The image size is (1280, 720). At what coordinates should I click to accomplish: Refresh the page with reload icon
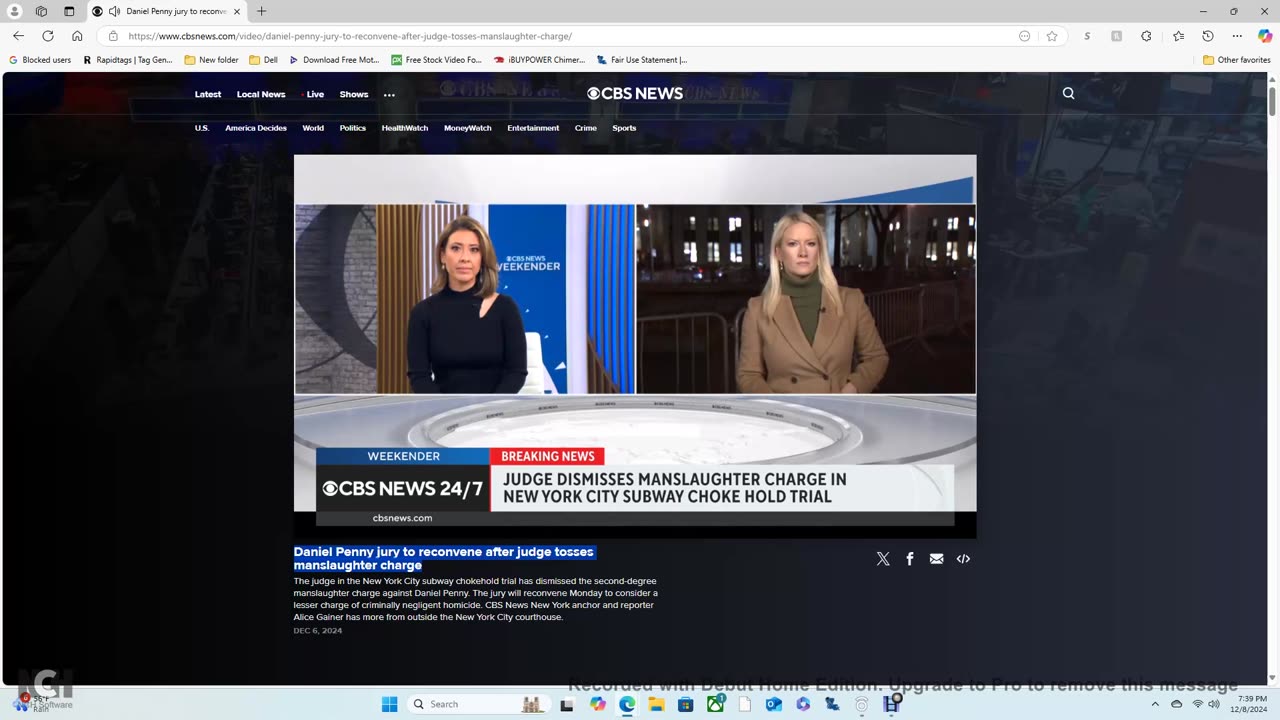[x=47, y=36]
